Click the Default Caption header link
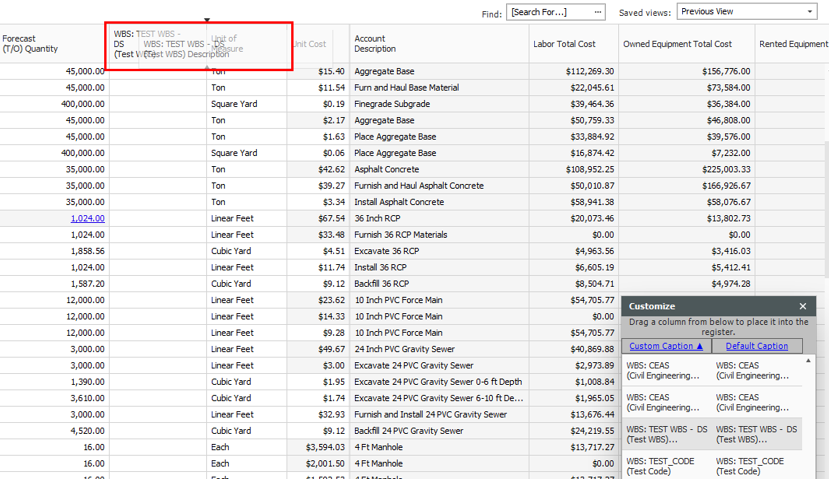This screenshot has width=829, height=479. pos(756,346)
